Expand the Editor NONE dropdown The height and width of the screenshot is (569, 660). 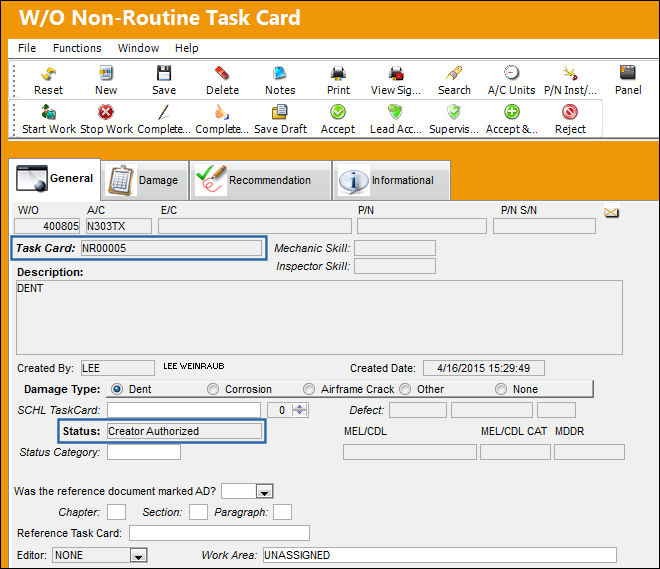[138, 556]
